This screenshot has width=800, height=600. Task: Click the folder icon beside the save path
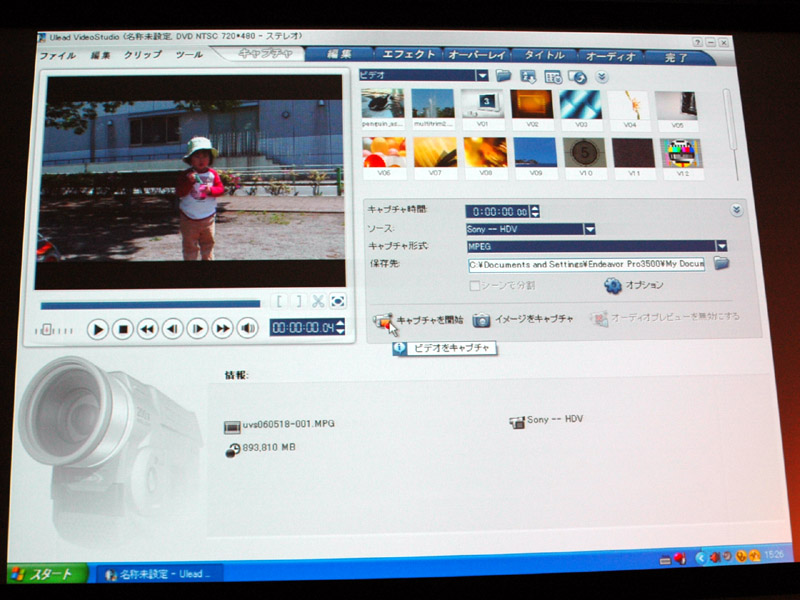pyautogui.click(x=721, y=264)
